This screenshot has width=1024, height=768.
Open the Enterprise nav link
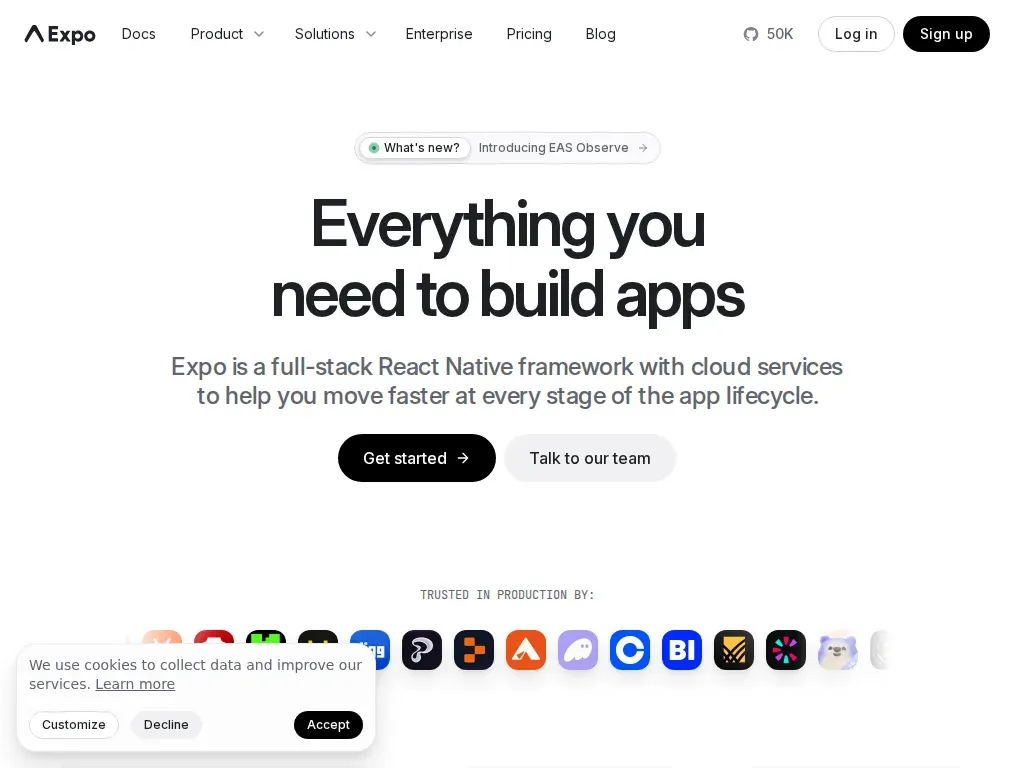[x=439, y=34]
